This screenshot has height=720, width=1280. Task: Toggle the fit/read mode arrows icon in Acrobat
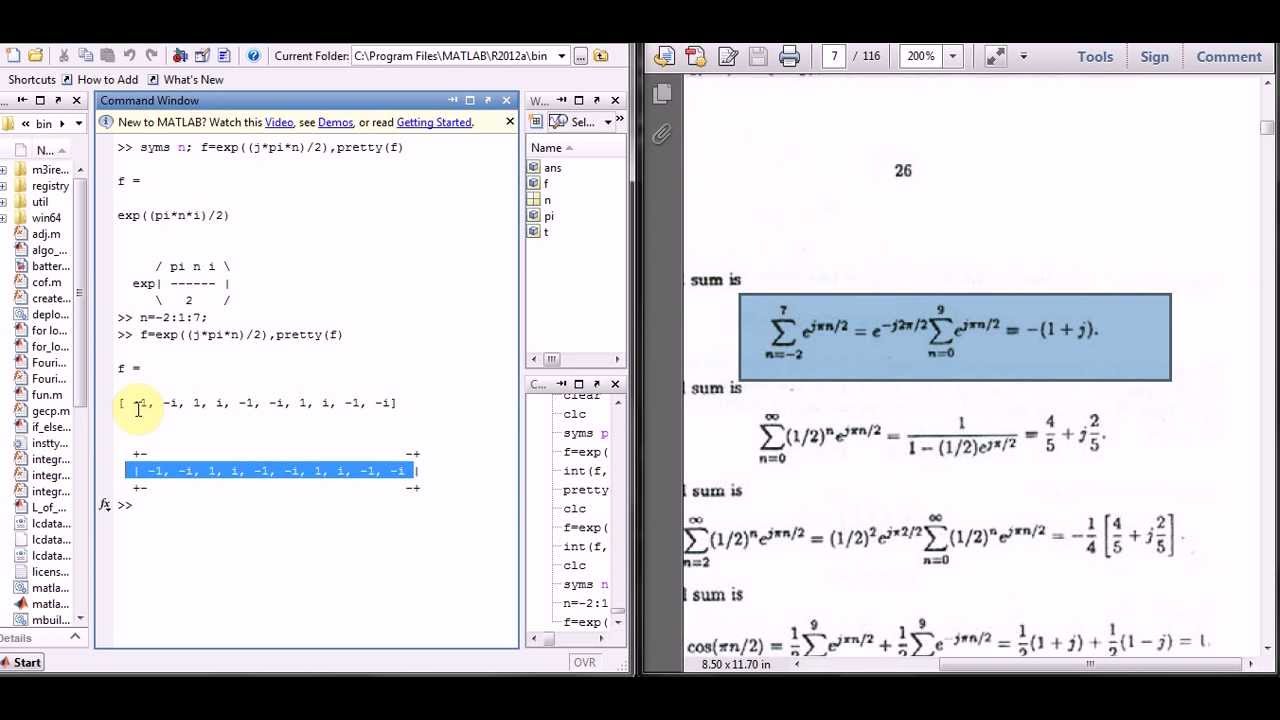pos(995,57)
